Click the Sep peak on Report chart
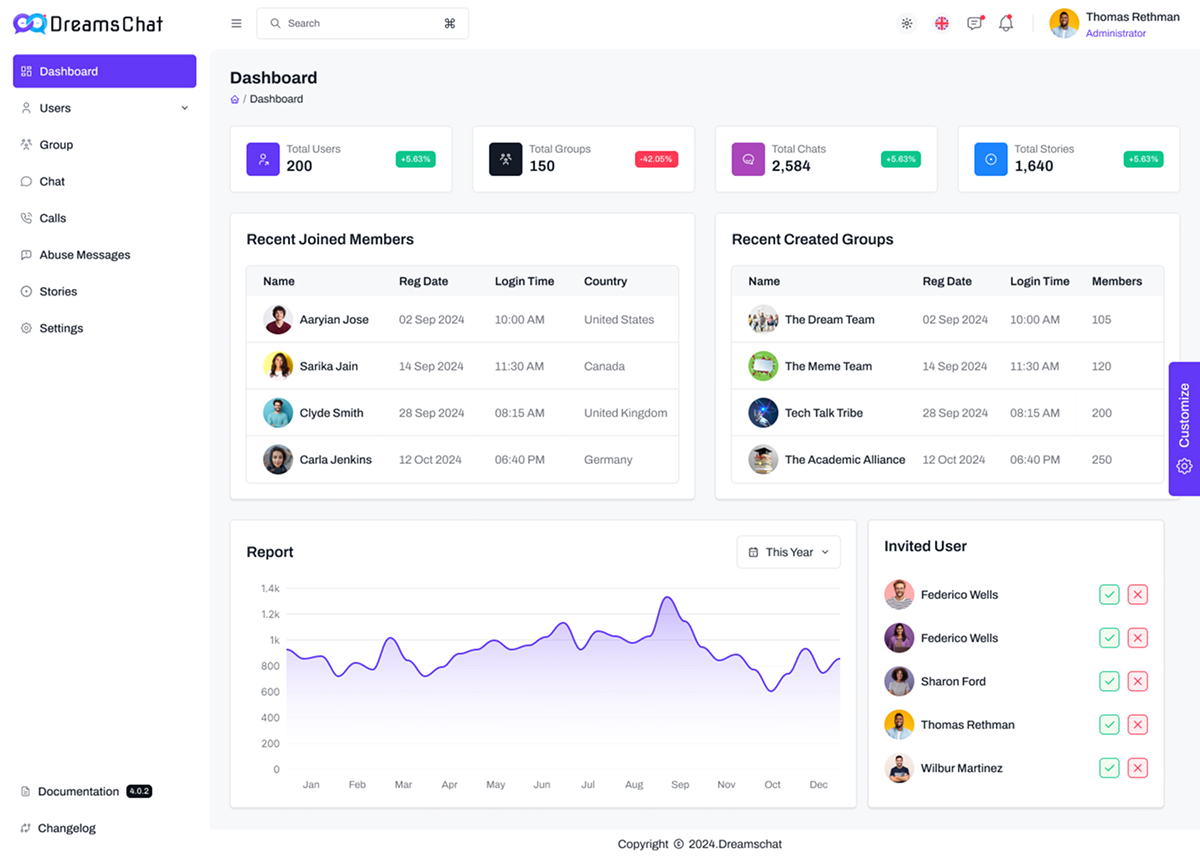Viewport: 1200px width, 858px height. click(x=666, y=599)
